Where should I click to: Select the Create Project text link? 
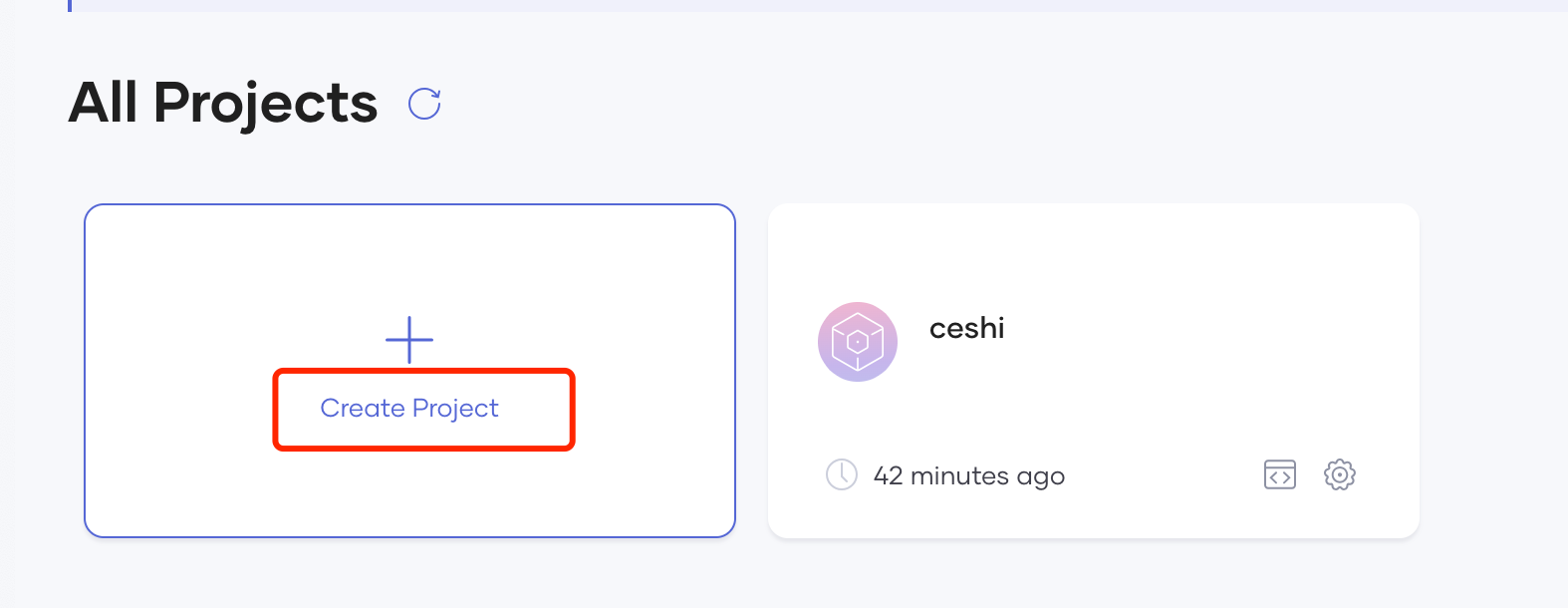(409, 409)
